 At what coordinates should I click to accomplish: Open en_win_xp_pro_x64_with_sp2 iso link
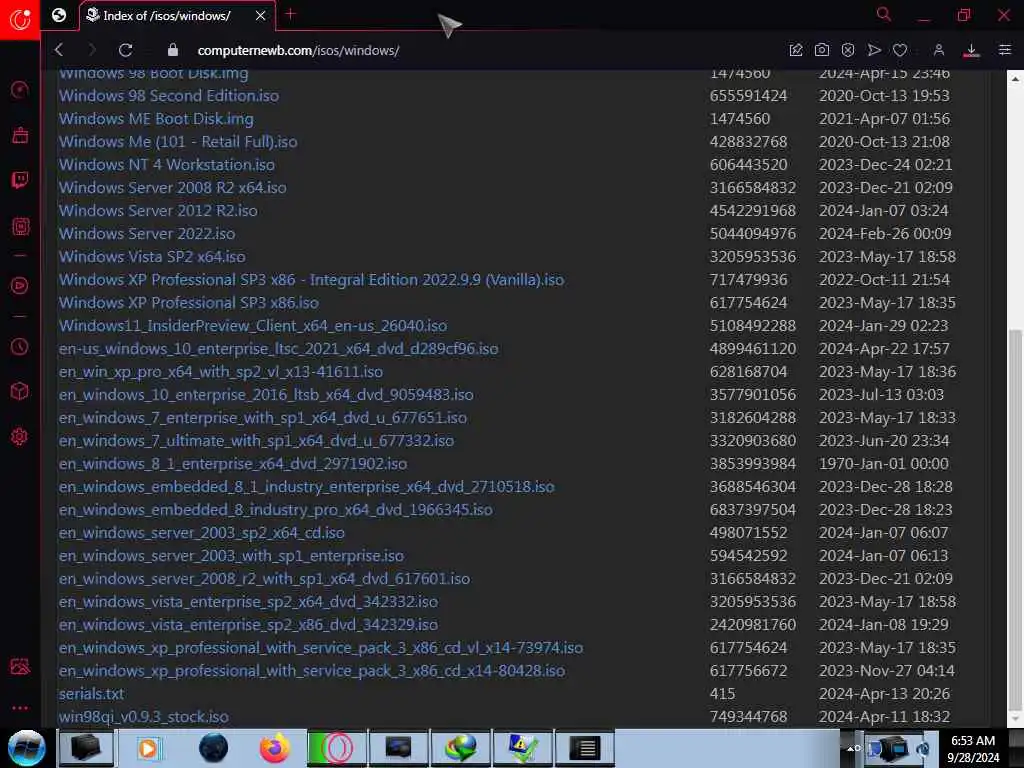(221, 372)
